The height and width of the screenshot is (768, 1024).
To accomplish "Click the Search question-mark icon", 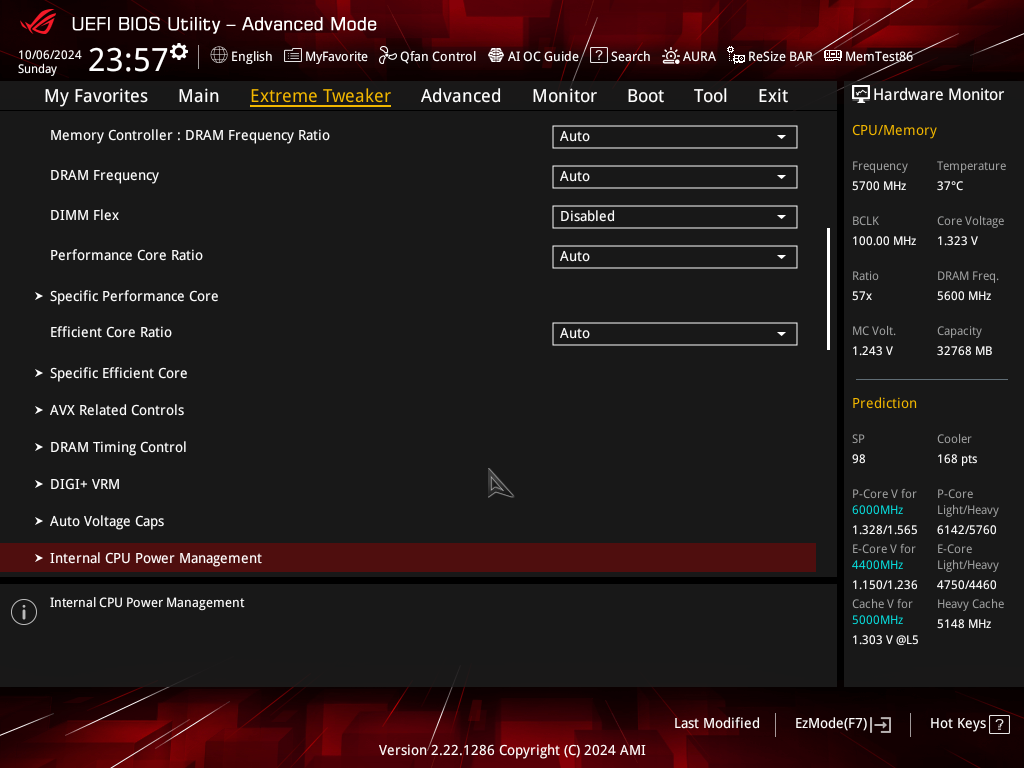I will tap(598, 56).
